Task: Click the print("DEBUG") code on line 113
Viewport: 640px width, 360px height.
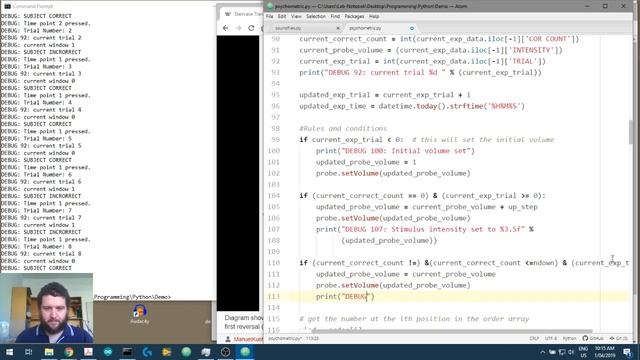Action: click(345, 296)
